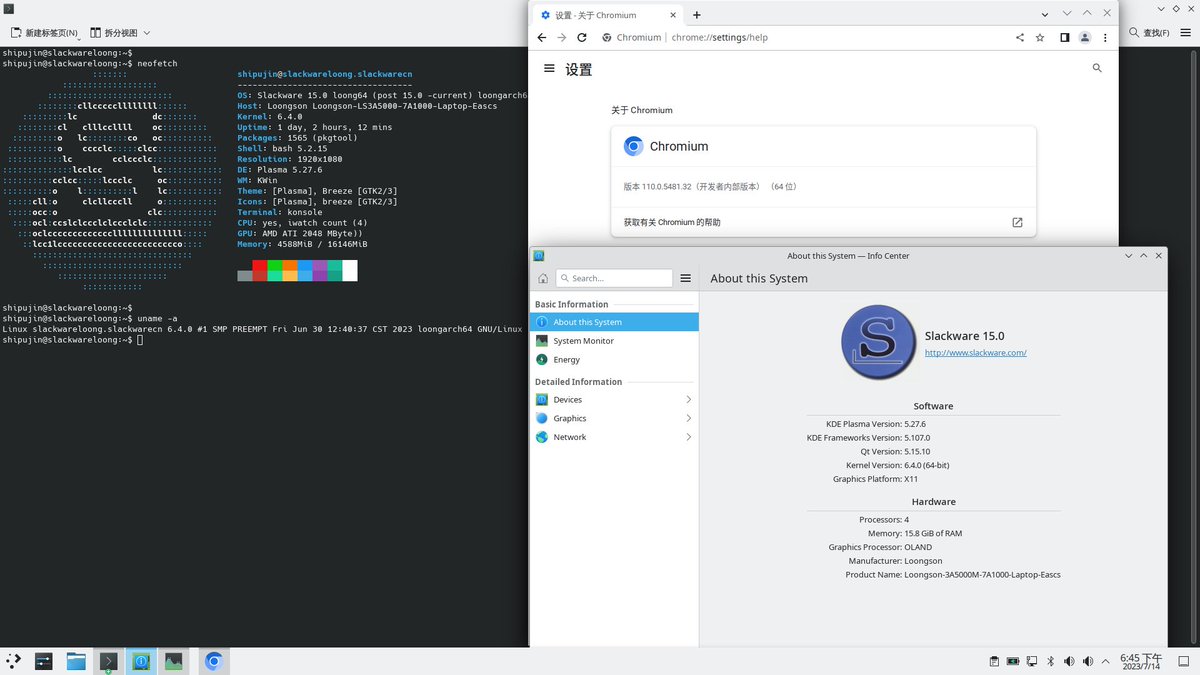This screenshot has width=1200, height=675.
Task: Go to Info Center home icon
Action: point(543,278)
